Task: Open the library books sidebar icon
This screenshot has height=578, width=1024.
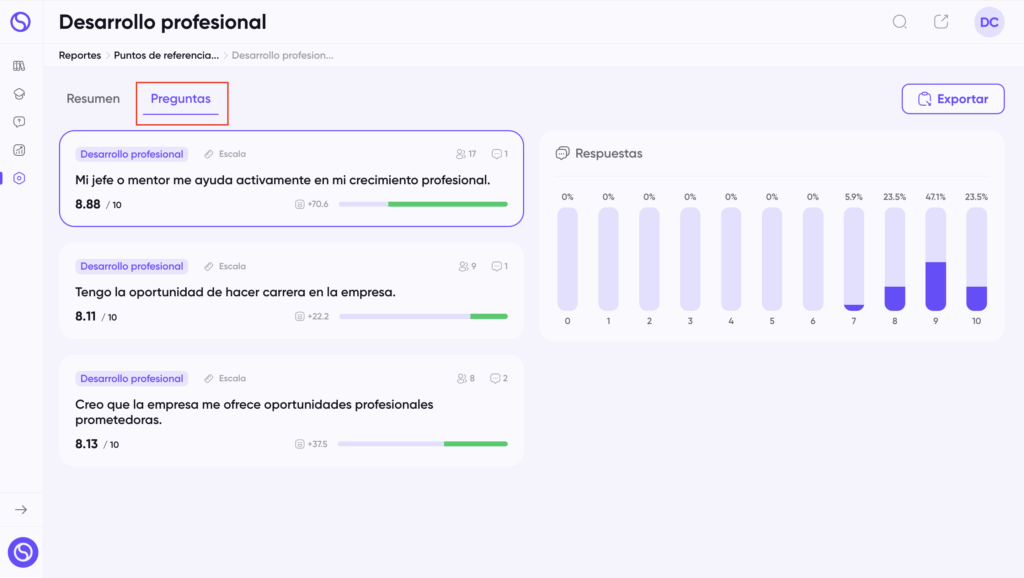Action: tap(19, 66)
